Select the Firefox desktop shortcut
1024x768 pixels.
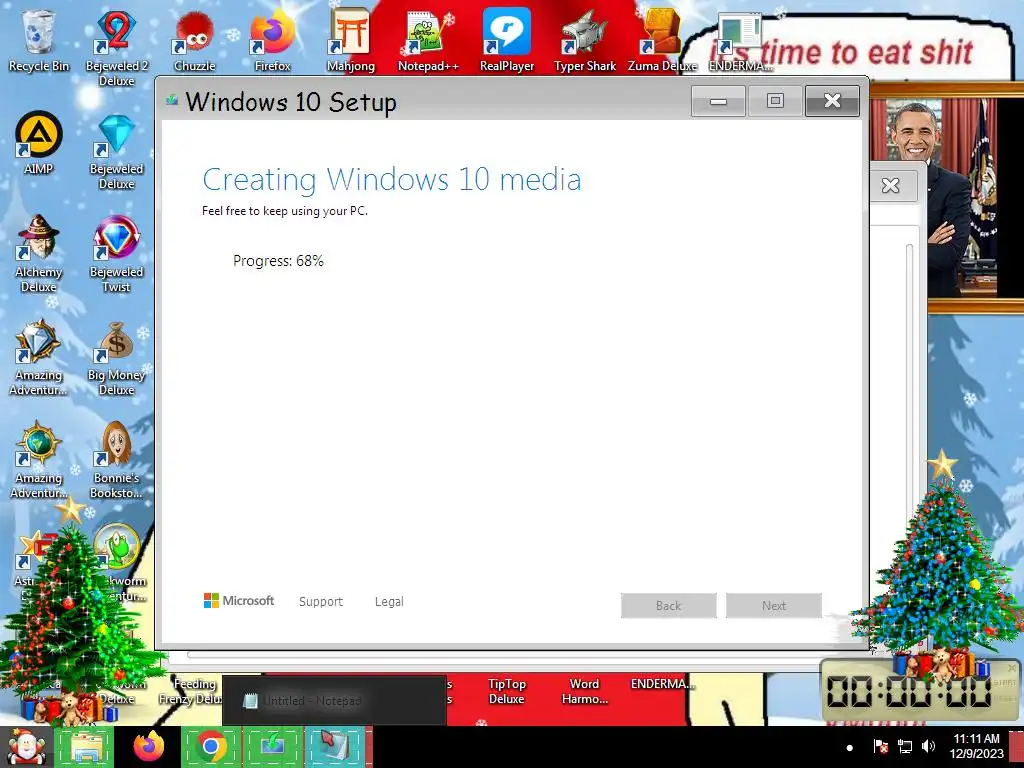pos(272,40)
